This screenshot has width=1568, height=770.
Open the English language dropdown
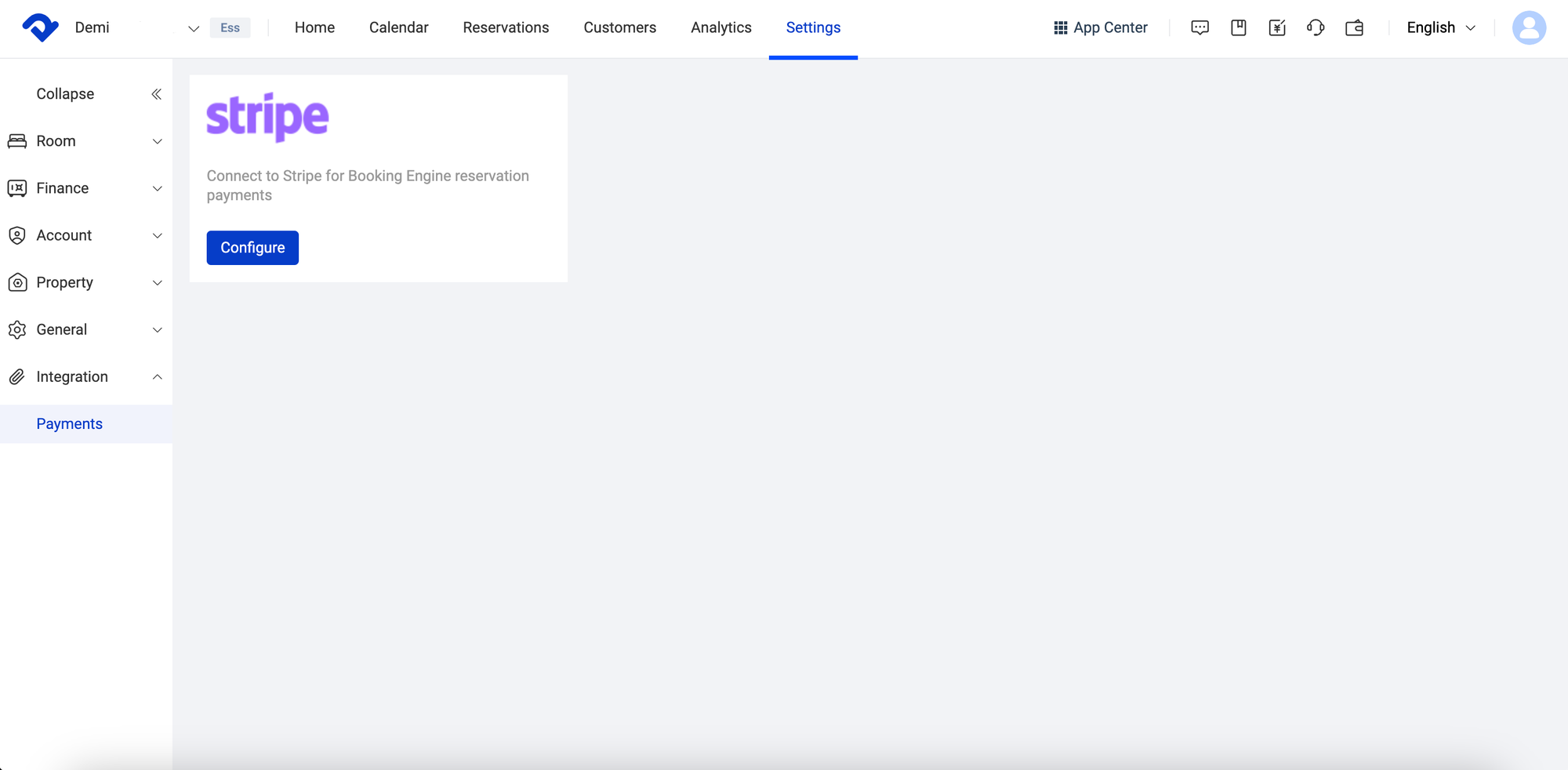[1439, 27]
